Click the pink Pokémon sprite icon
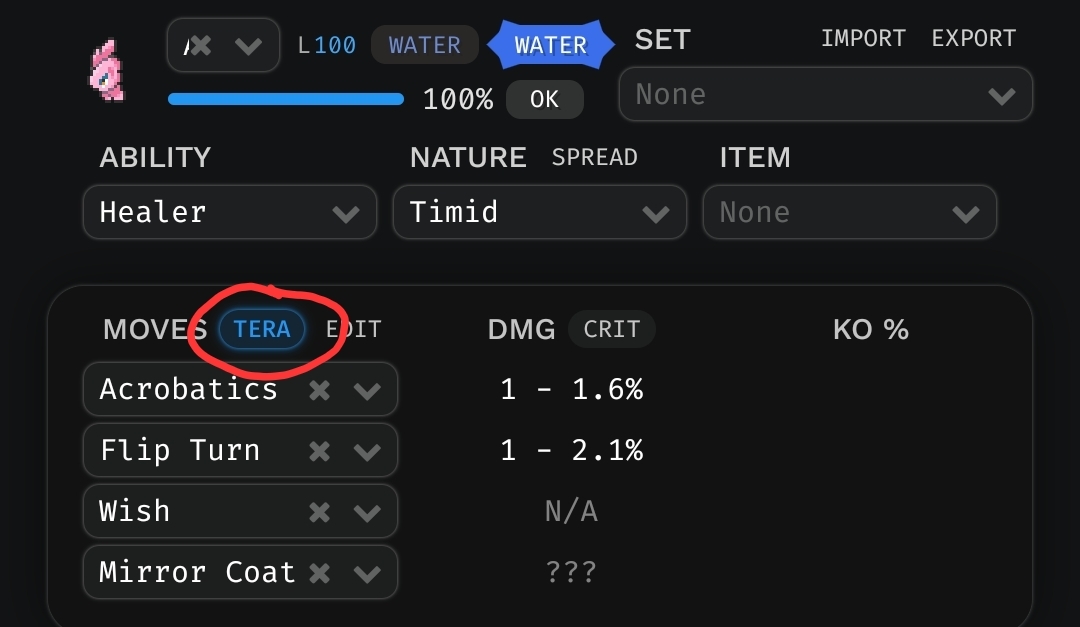This screenshot has height=627, width=1080. point(107,70)
